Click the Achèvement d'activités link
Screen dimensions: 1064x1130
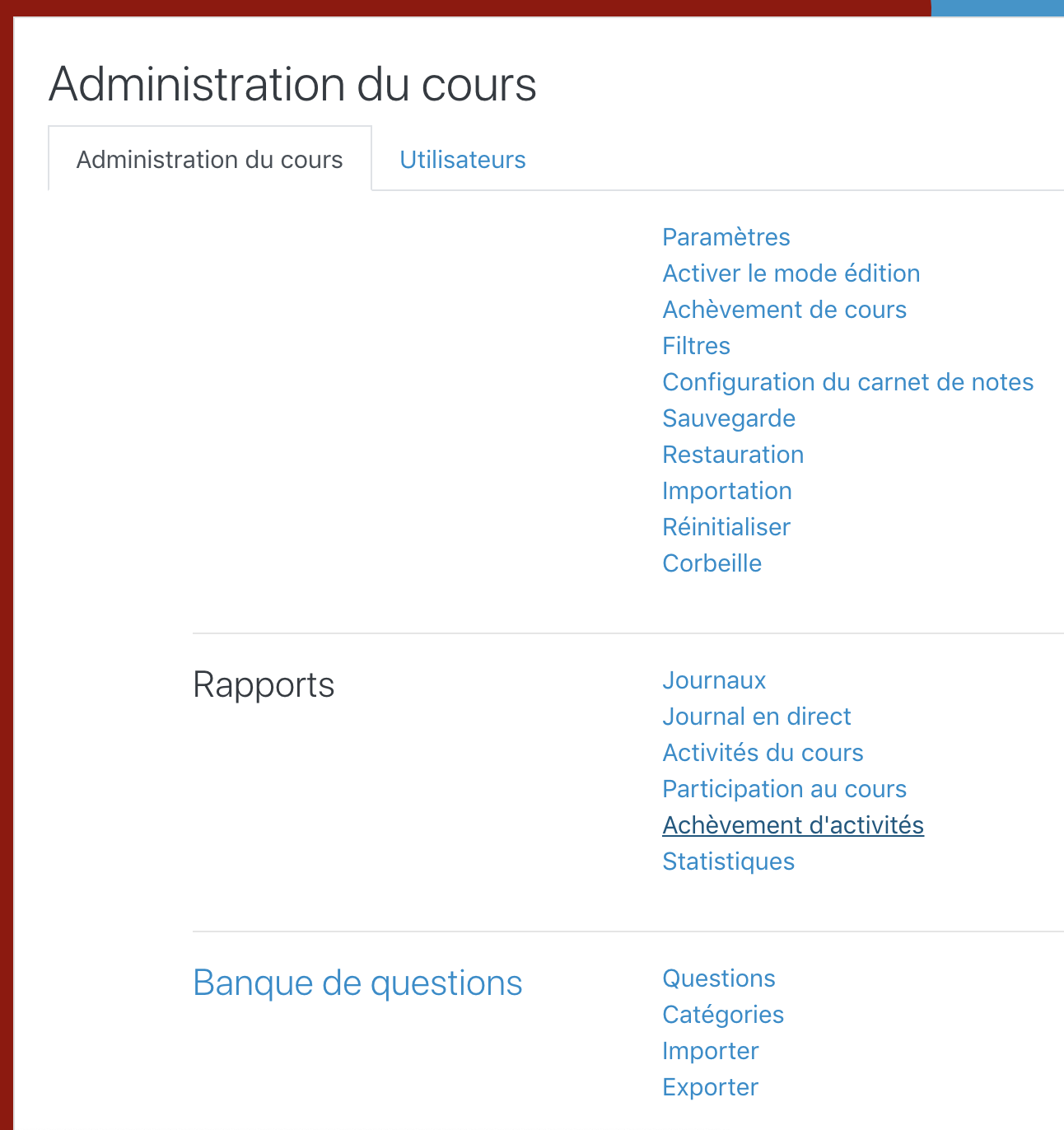tap(792, 825)
